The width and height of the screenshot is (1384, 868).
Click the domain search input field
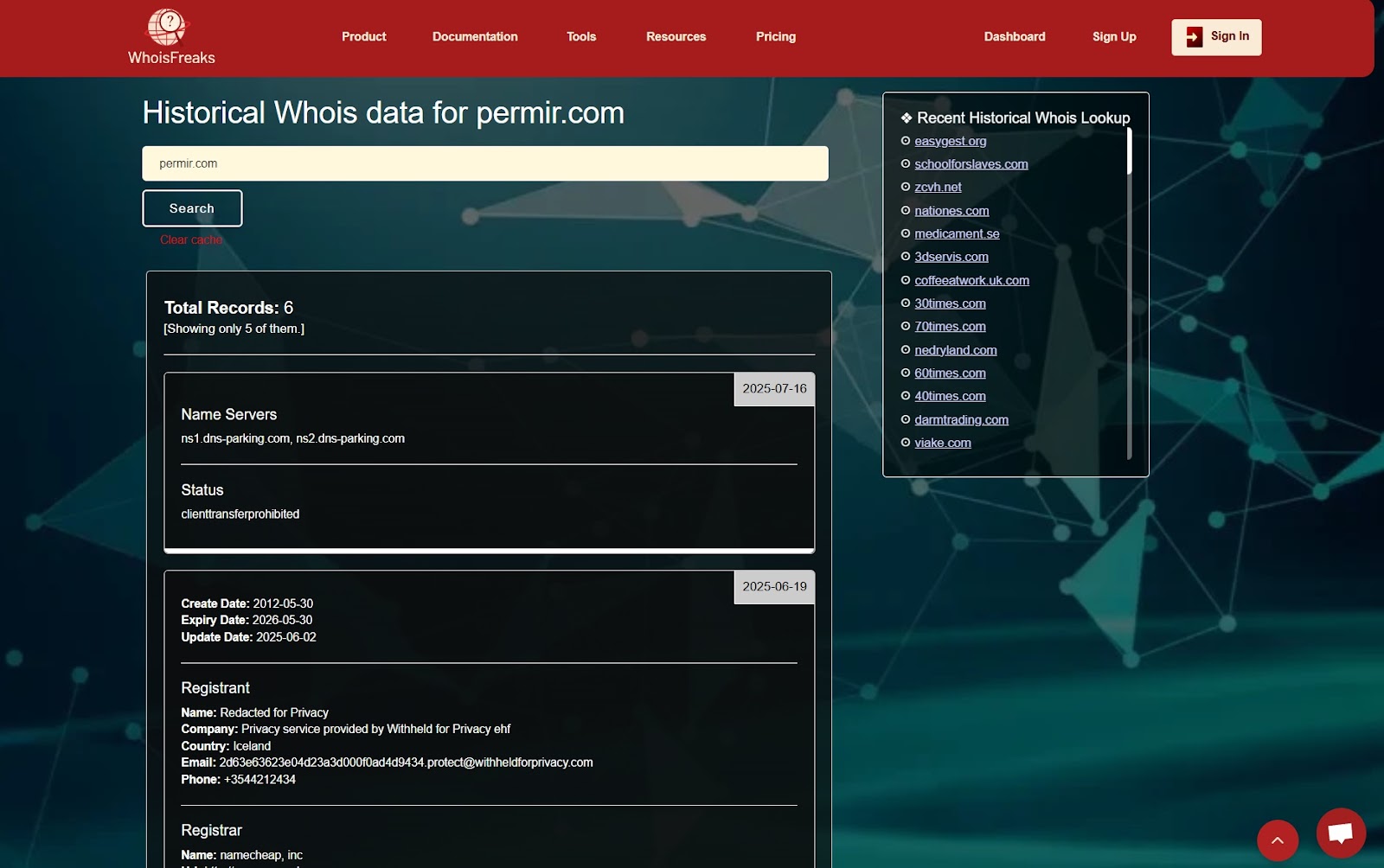pos(484,163)
